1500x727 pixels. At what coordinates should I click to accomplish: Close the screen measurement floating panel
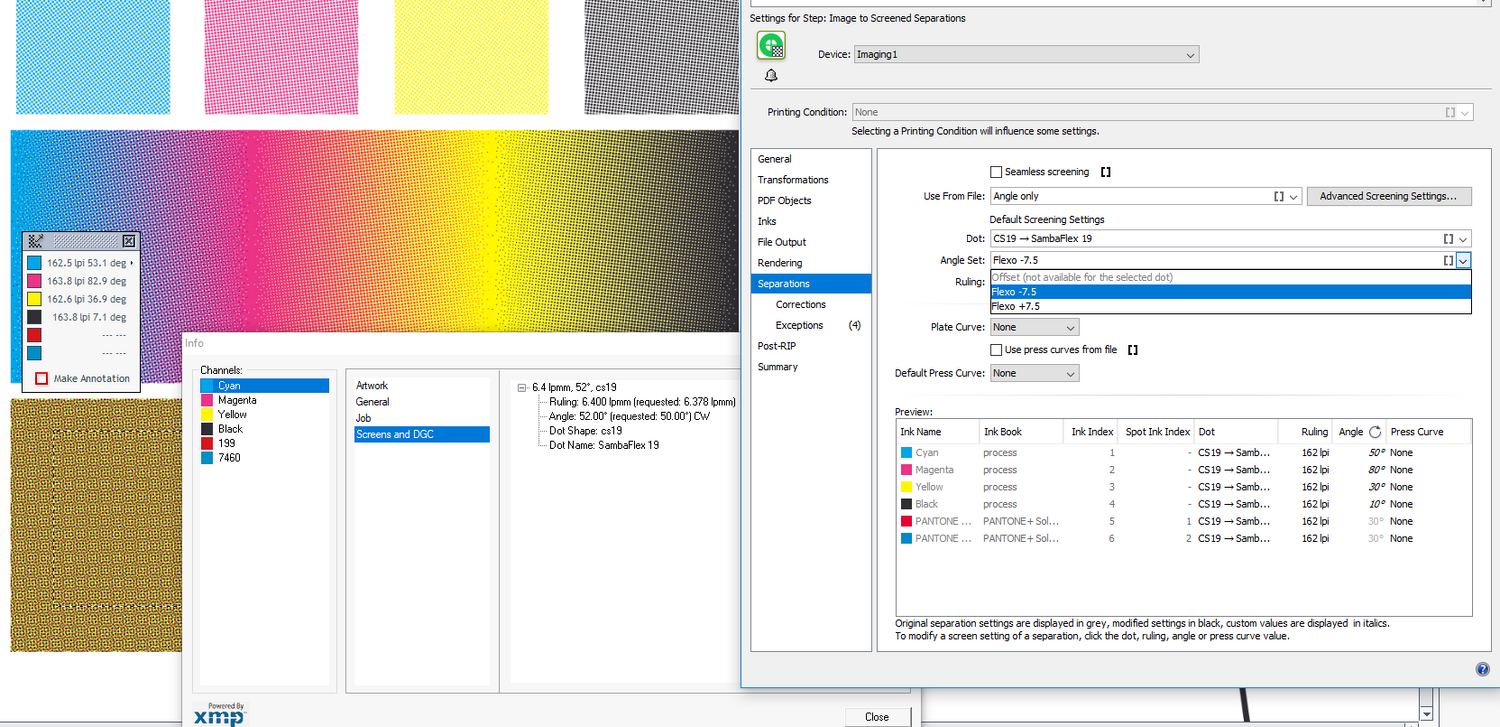(129, 241)
